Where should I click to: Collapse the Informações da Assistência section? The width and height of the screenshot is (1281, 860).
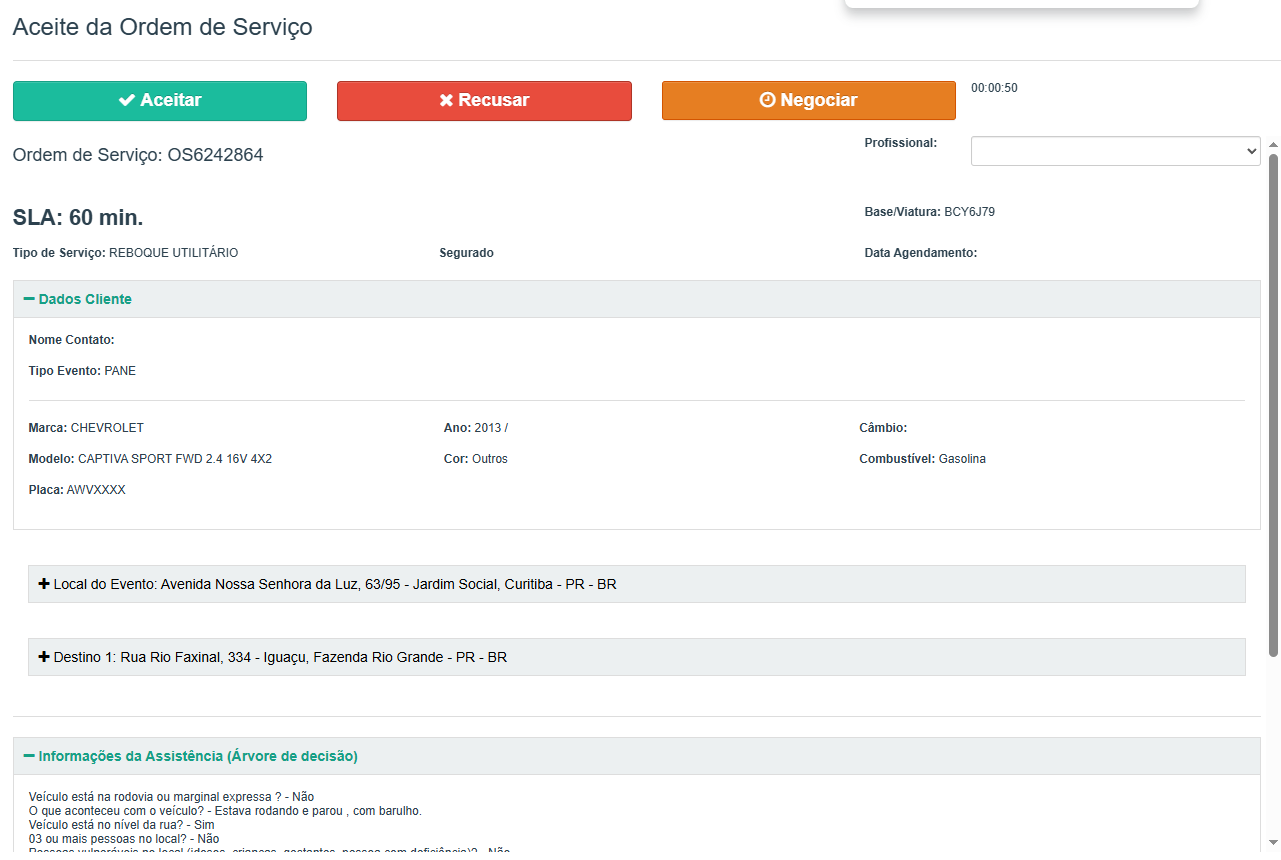197,757
